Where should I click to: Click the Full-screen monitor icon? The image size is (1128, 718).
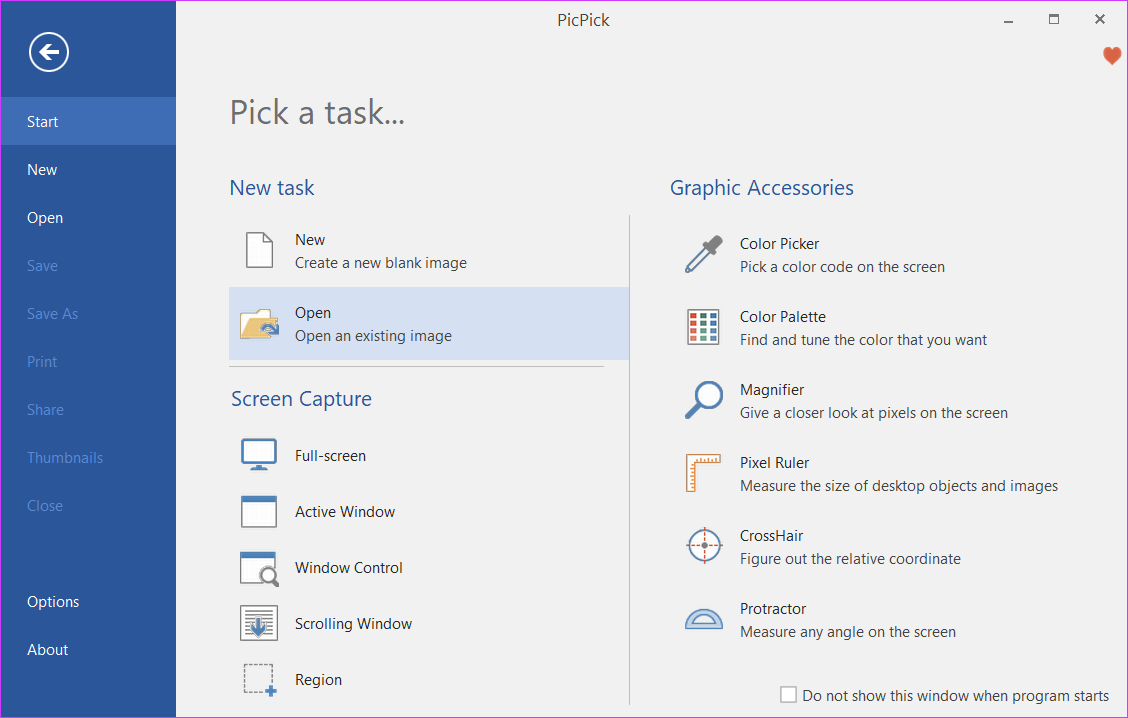(259, 455)
